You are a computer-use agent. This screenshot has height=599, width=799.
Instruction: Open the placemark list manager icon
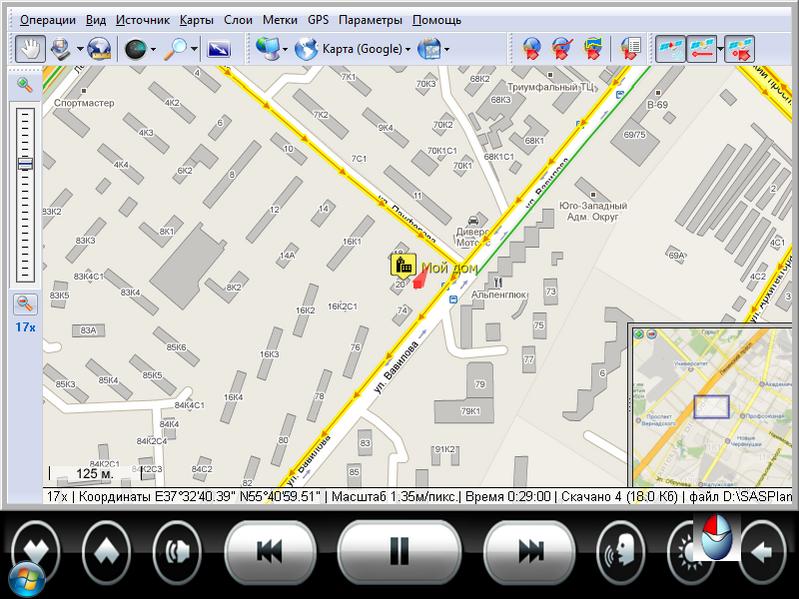(630, 48)
